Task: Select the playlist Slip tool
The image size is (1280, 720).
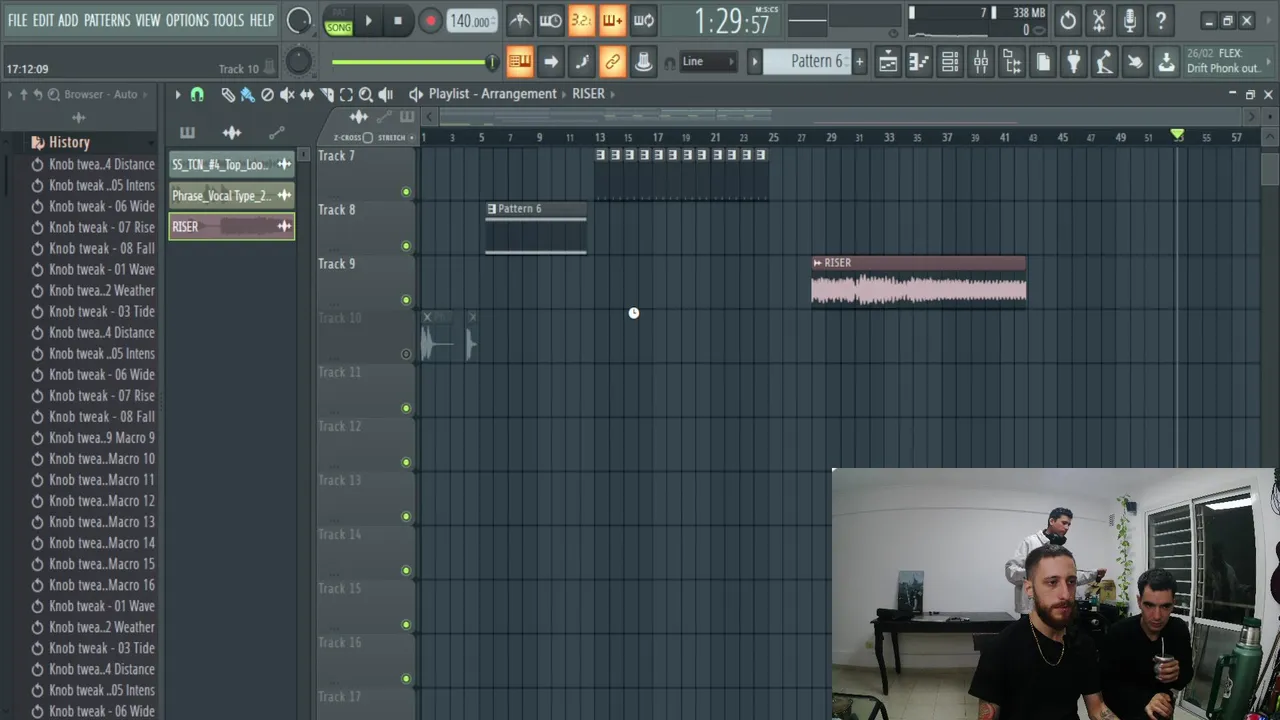Action: pos(307,94)
